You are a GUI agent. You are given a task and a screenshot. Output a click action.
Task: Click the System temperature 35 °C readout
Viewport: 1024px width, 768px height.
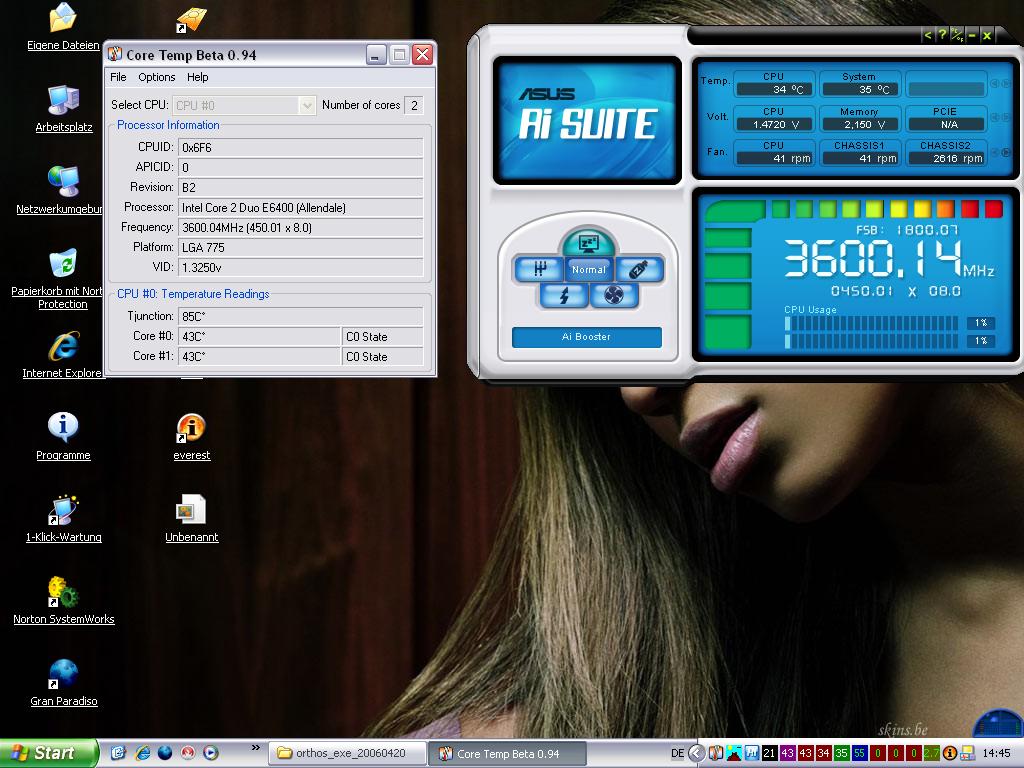click(x=860, y=89)
